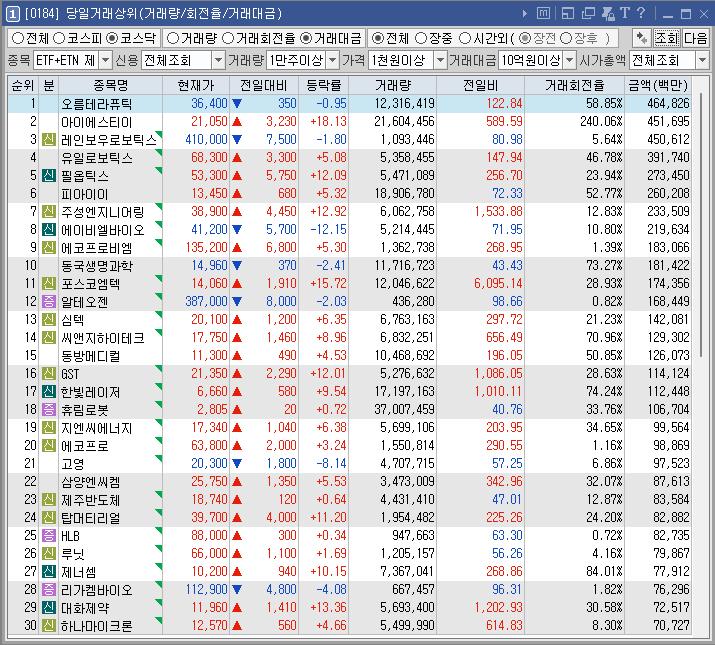This screenshot has height=645, width=715.
Task: Click the dark 신 badge beside 에이비엘바이오
Action: (49, 229)
